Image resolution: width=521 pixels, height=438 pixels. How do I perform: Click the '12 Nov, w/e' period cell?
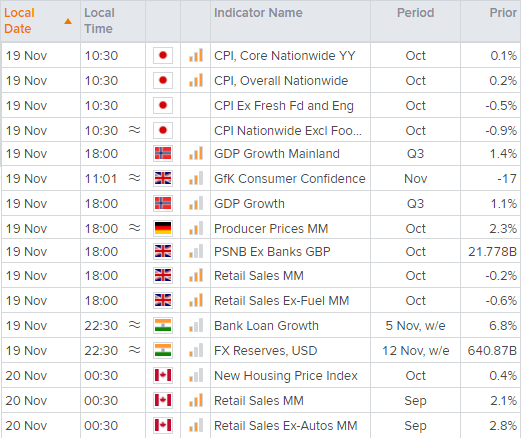pyautogui.click(x=415, y=350)
